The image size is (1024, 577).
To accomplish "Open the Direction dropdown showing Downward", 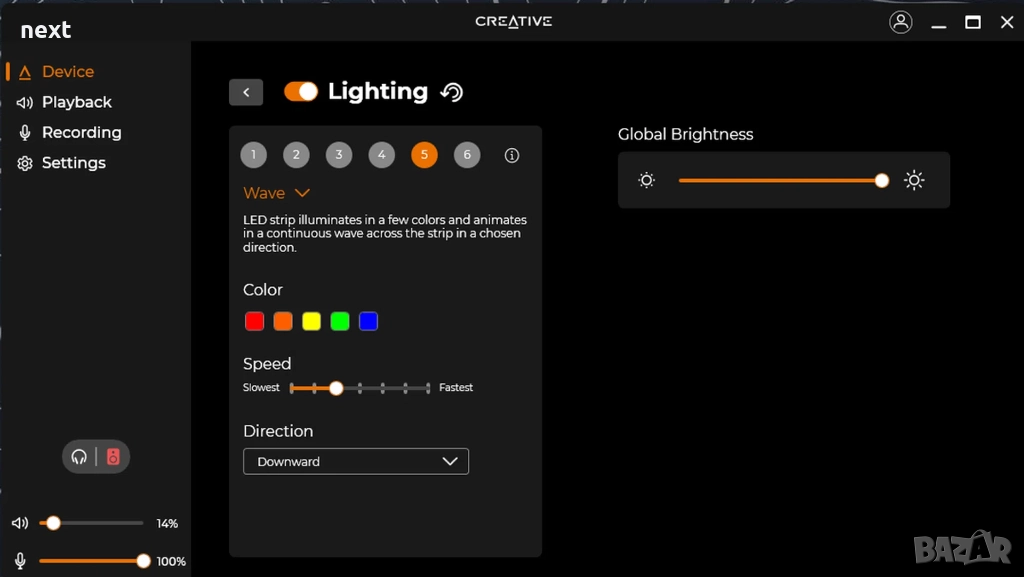I will point(356,461).
